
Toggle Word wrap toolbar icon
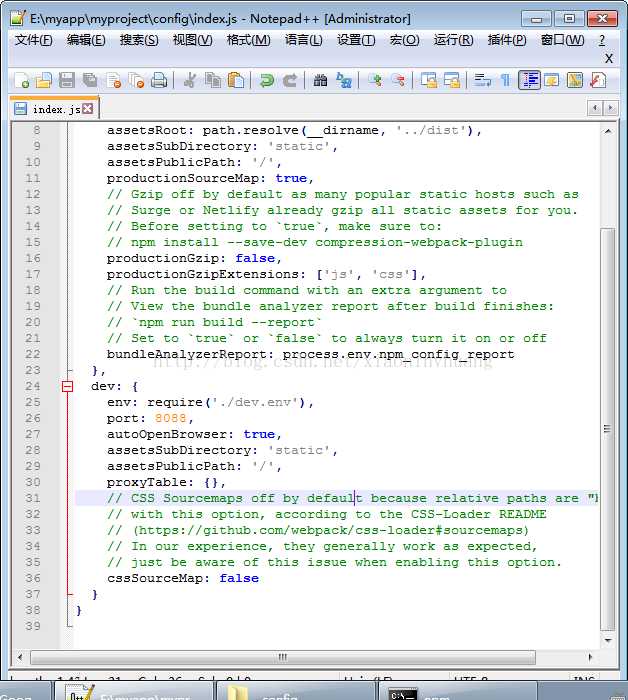(x=483, y=80)
